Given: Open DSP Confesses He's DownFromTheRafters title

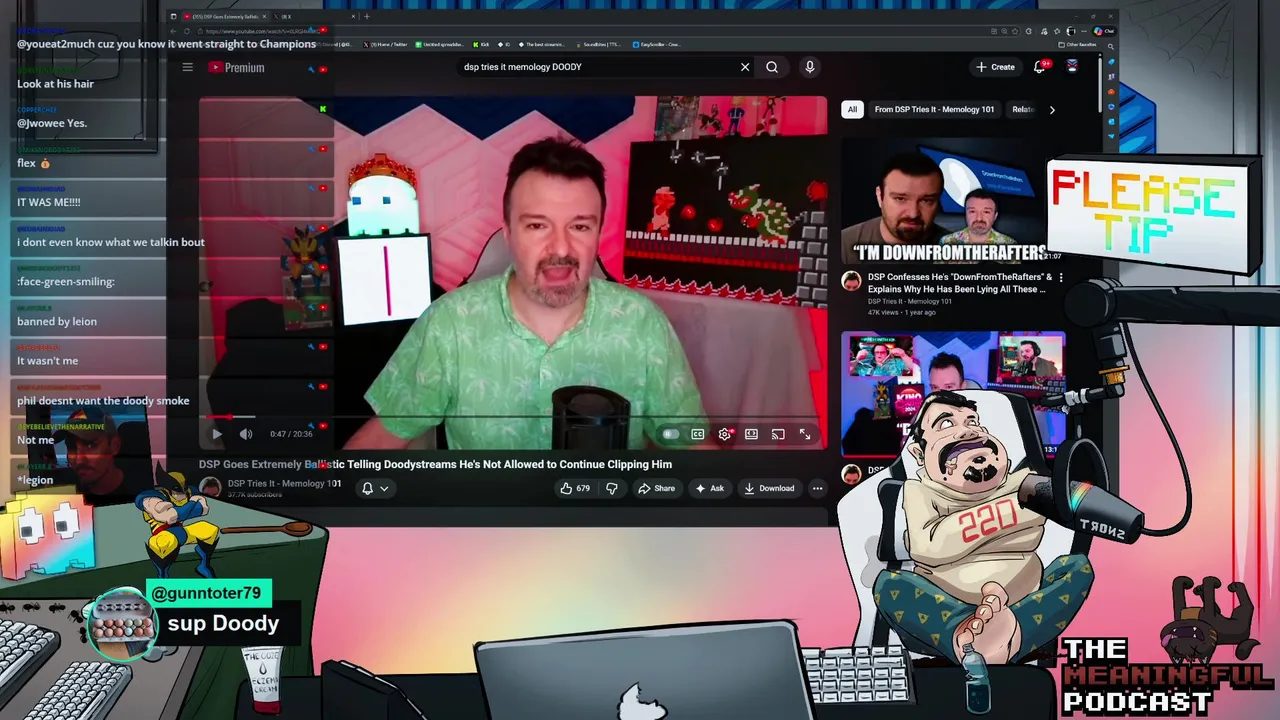Looking at the screenshot, I should tap(958, 283).
